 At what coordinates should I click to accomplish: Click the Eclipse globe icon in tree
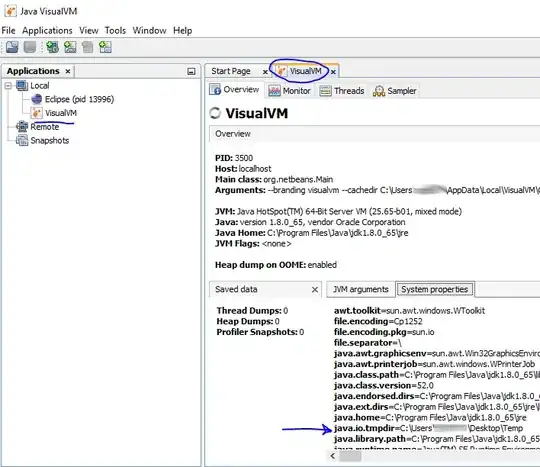(x=37, y=99)
